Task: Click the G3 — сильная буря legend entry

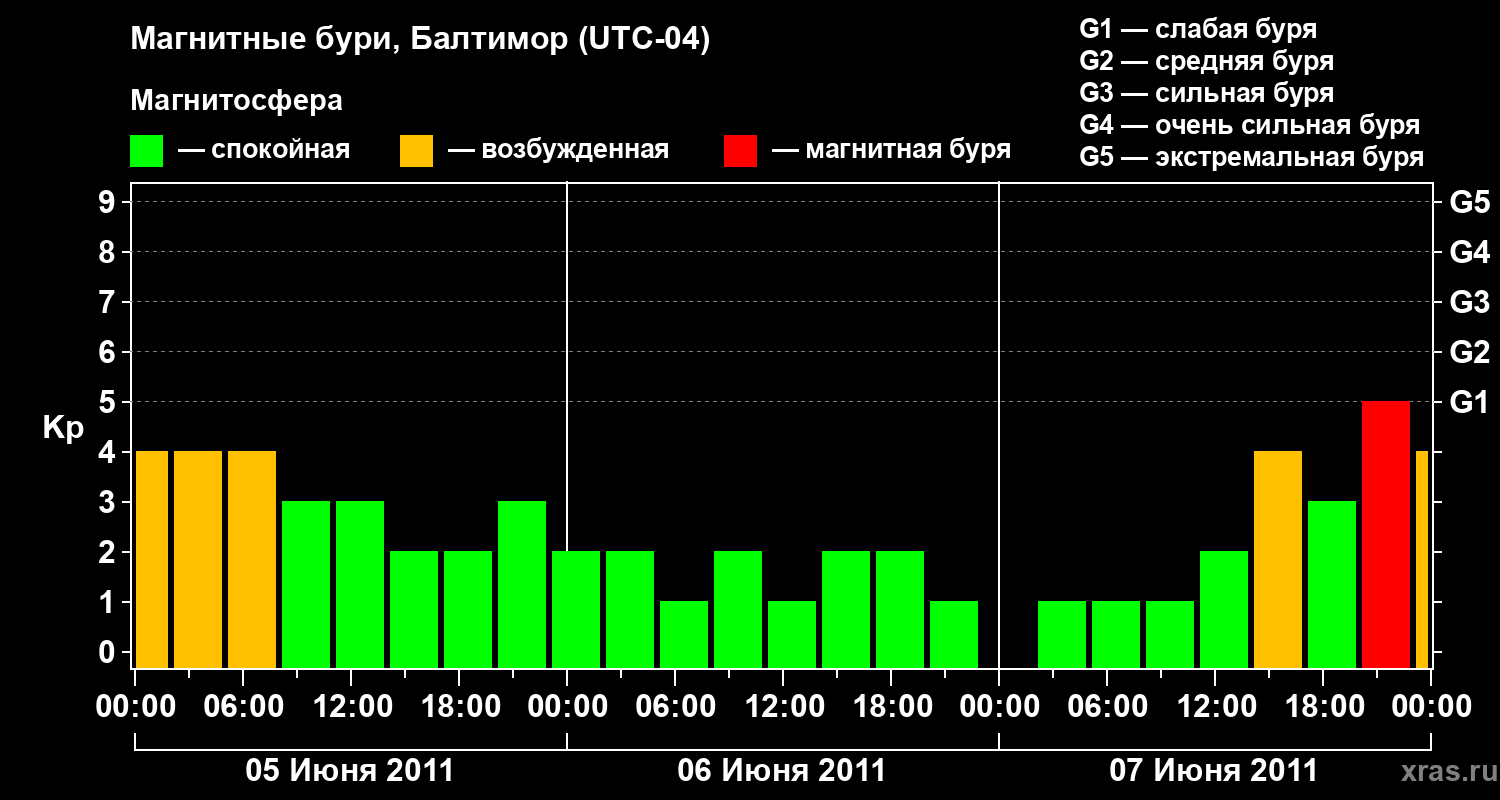Action: point(1206,93)
